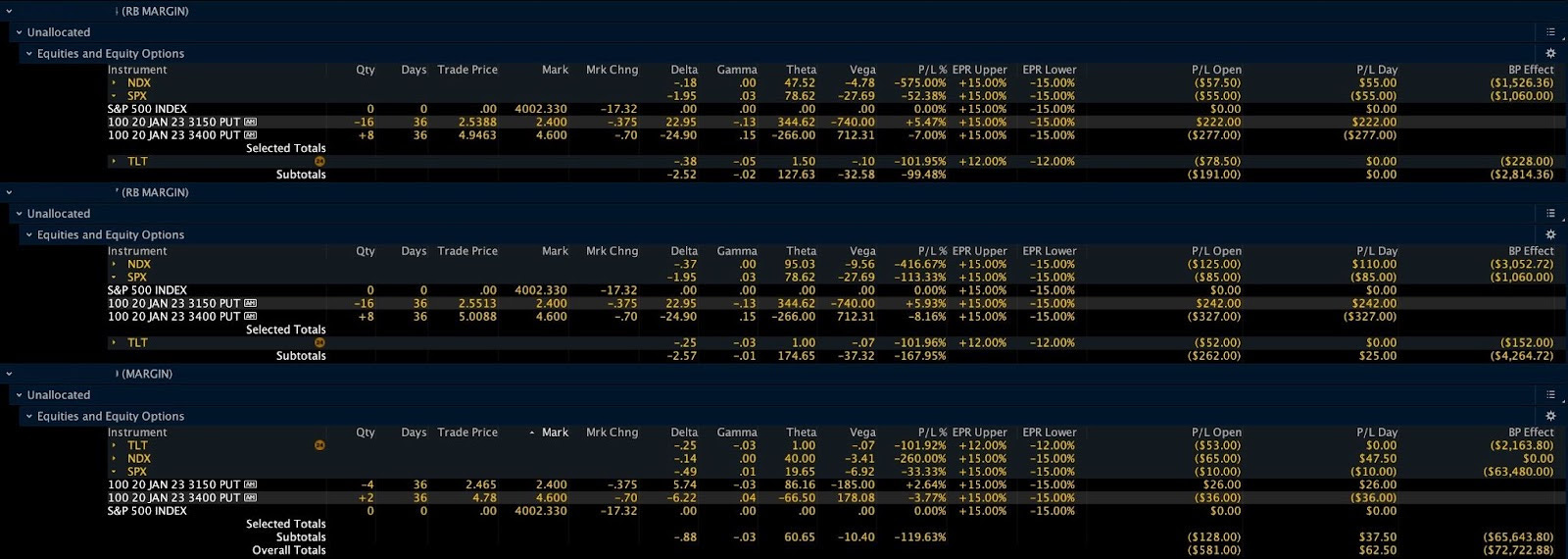Open the gear settings in the middle account section
This screenshot has width=1568, height=559.
point(1550,235)
